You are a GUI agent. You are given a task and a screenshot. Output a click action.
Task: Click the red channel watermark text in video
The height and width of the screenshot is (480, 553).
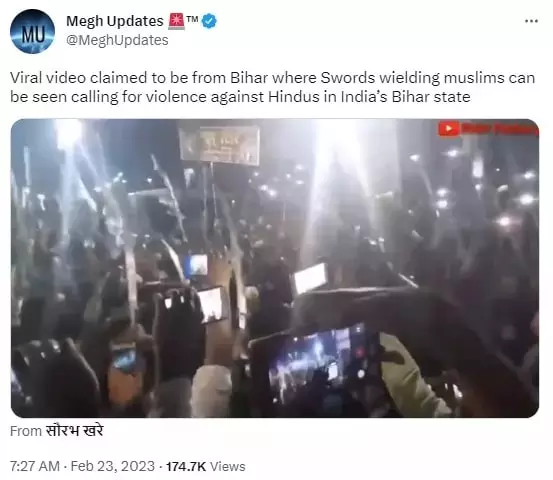click(498, 129)
